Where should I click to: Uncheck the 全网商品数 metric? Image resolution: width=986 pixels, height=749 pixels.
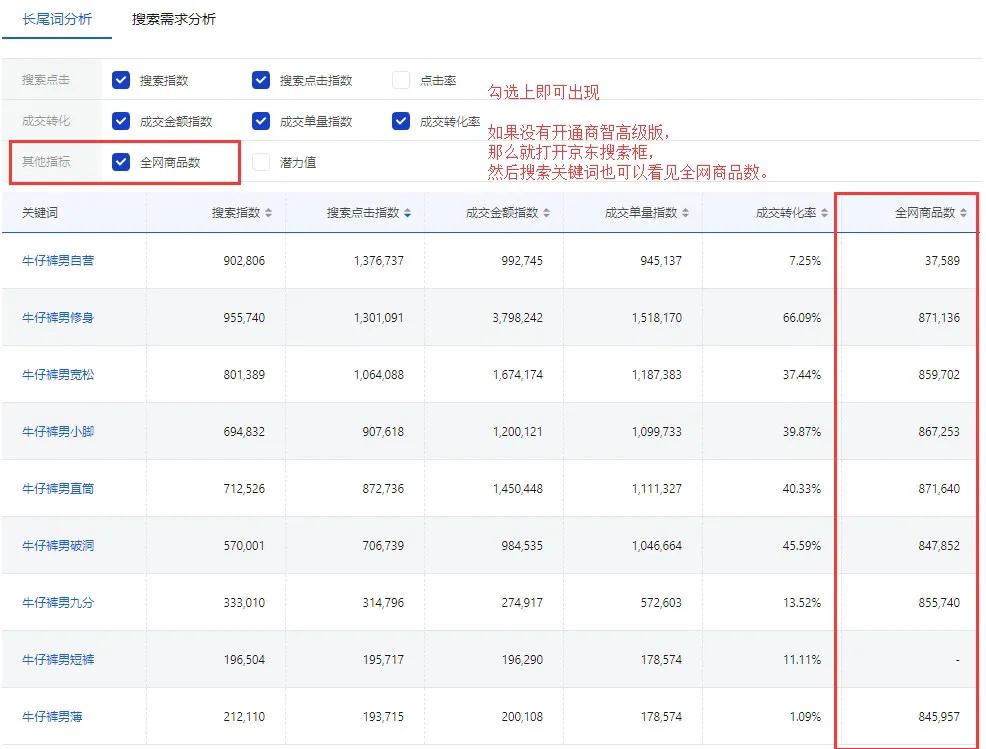coord(121,161)
